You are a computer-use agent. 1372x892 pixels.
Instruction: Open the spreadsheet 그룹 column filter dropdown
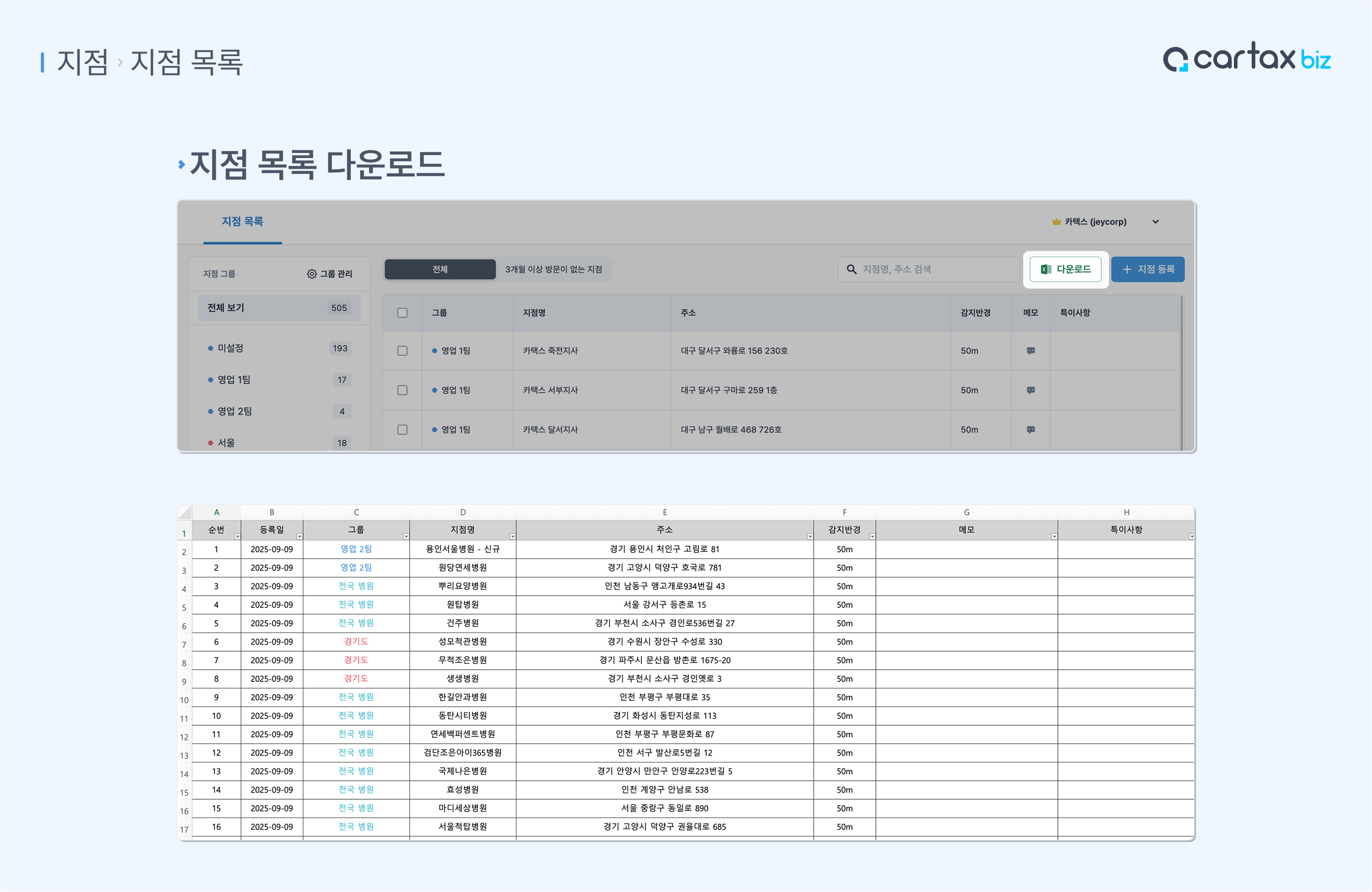click(x=406, y=537)
